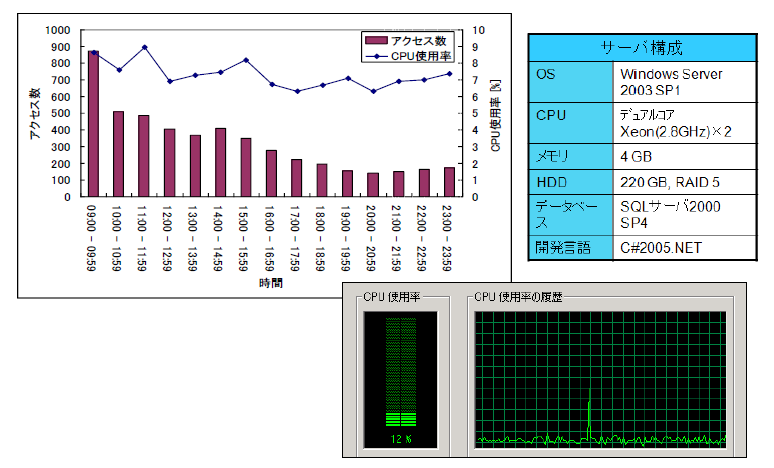Image resolution: width=774 pixels, height=468 pixels.
Task: Click the 12 % CPU usage meter
Action: (401, 380)
